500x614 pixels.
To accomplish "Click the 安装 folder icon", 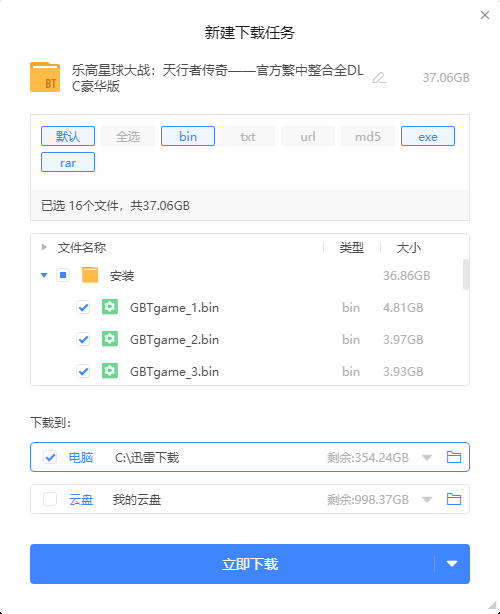I will pos(90,275).
